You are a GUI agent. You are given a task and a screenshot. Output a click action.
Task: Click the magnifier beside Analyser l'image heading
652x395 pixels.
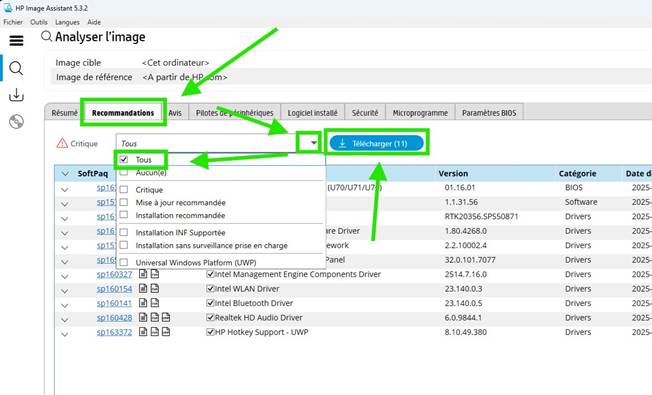tap(47, 37)
